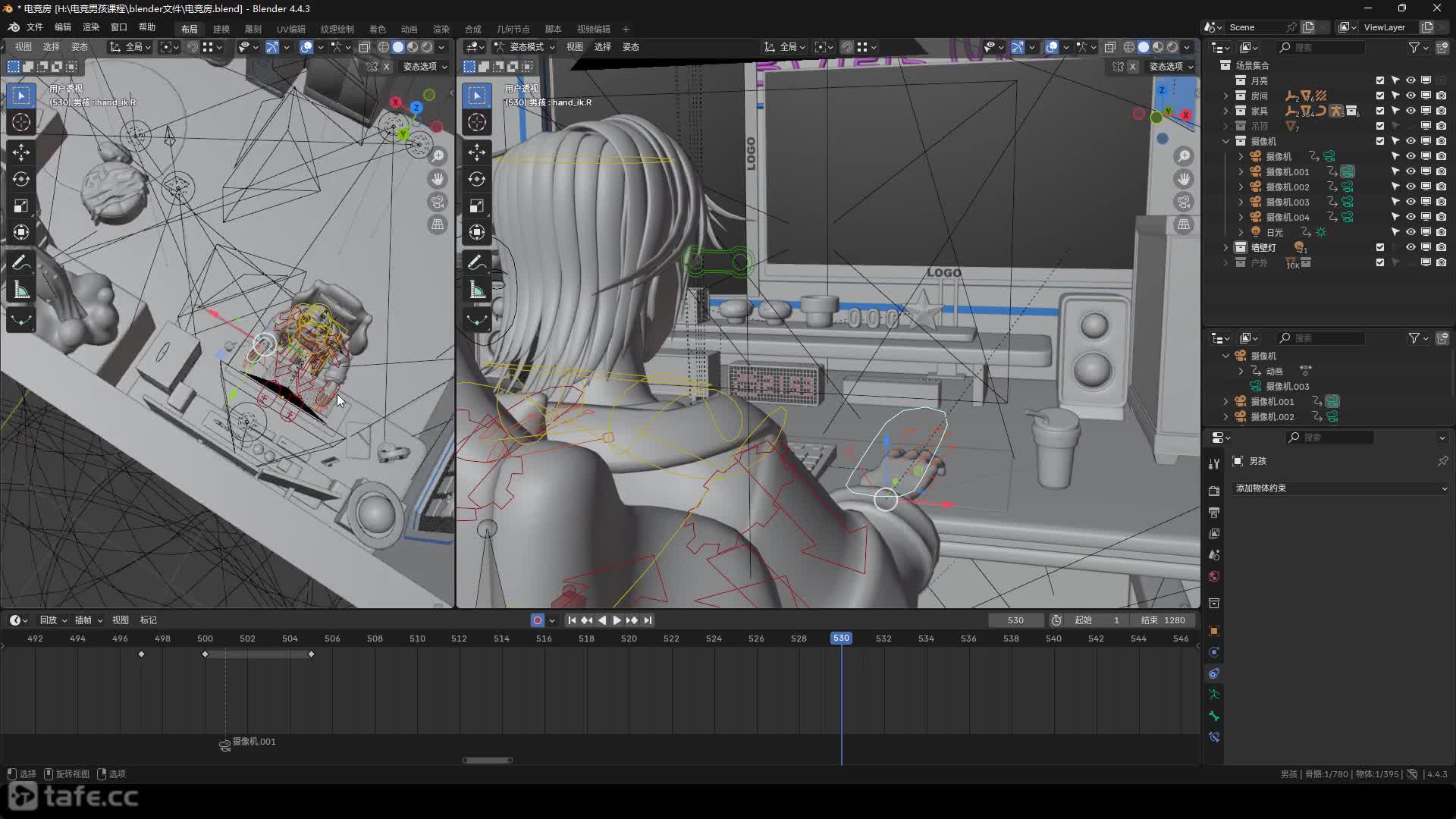Image resolution: width=1456 pixels, height=819 pixels.
Task: Click the current frame field showing 530
Action: click(x=1015, y=620)
